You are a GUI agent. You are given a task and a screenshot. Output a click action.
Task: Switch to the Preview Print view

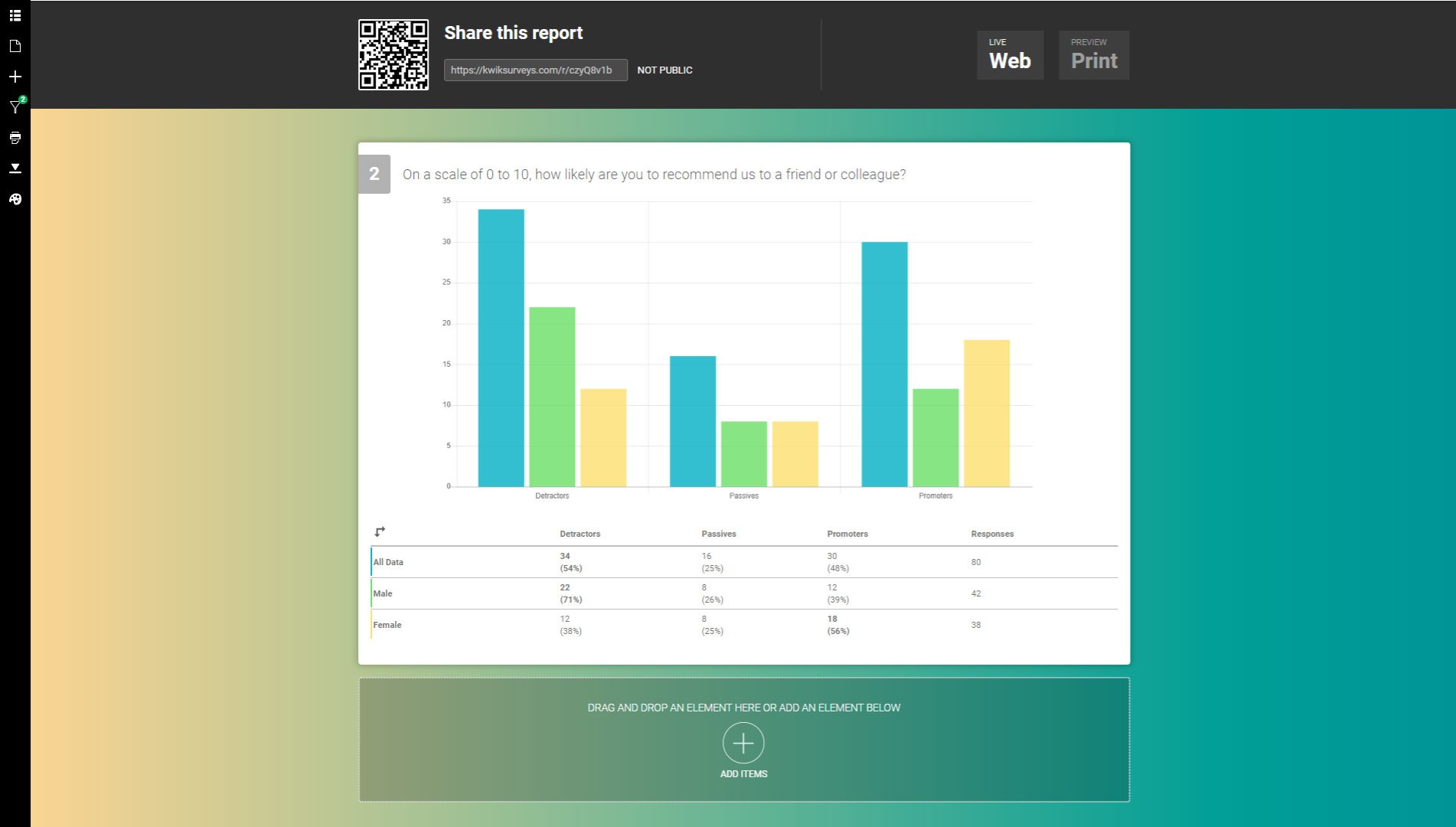(x=1093, y=54)
